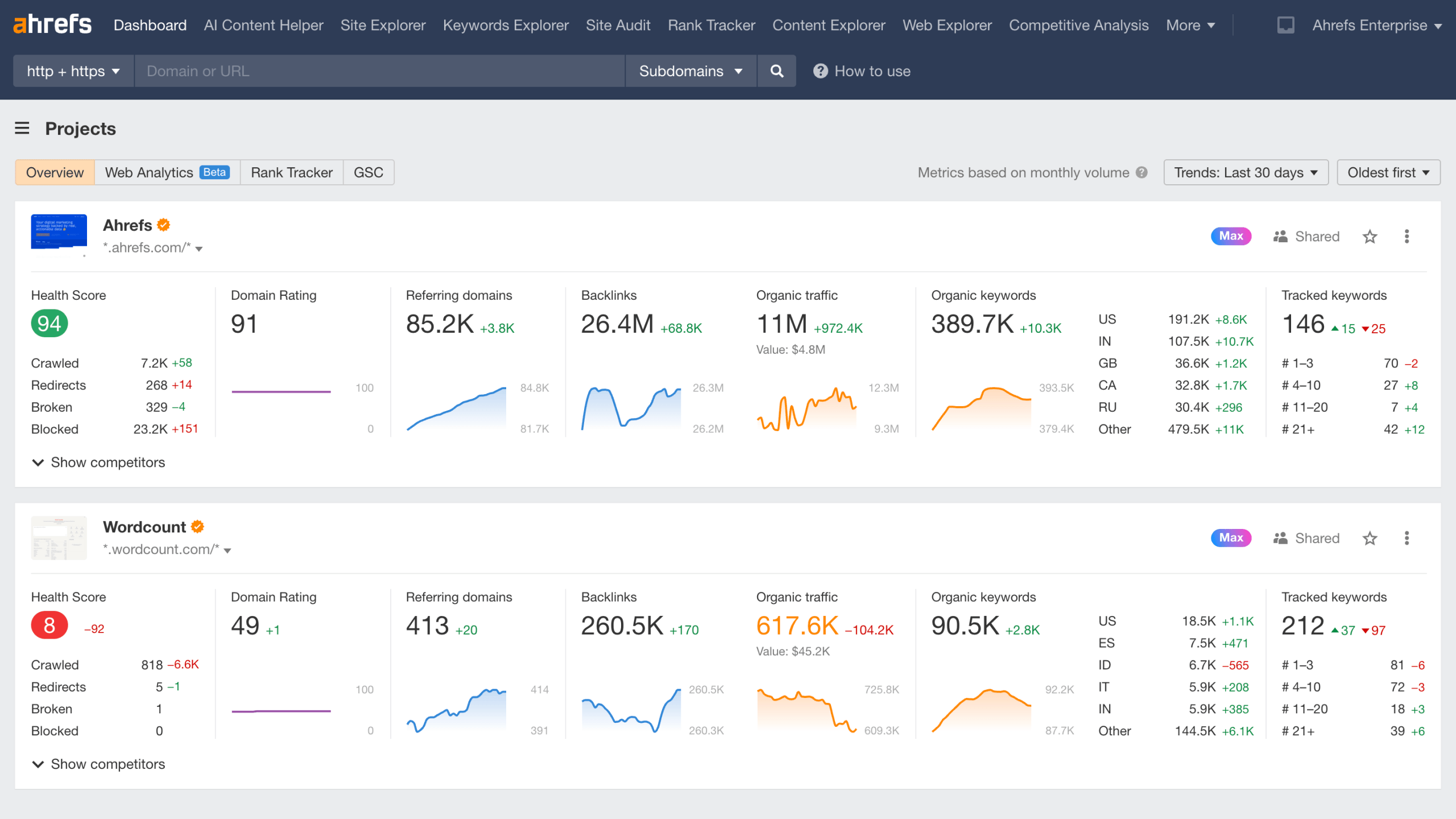The image size is (1456, 819).
Task: Open the http + https protocol dropdown
Action: click(72, 71)
